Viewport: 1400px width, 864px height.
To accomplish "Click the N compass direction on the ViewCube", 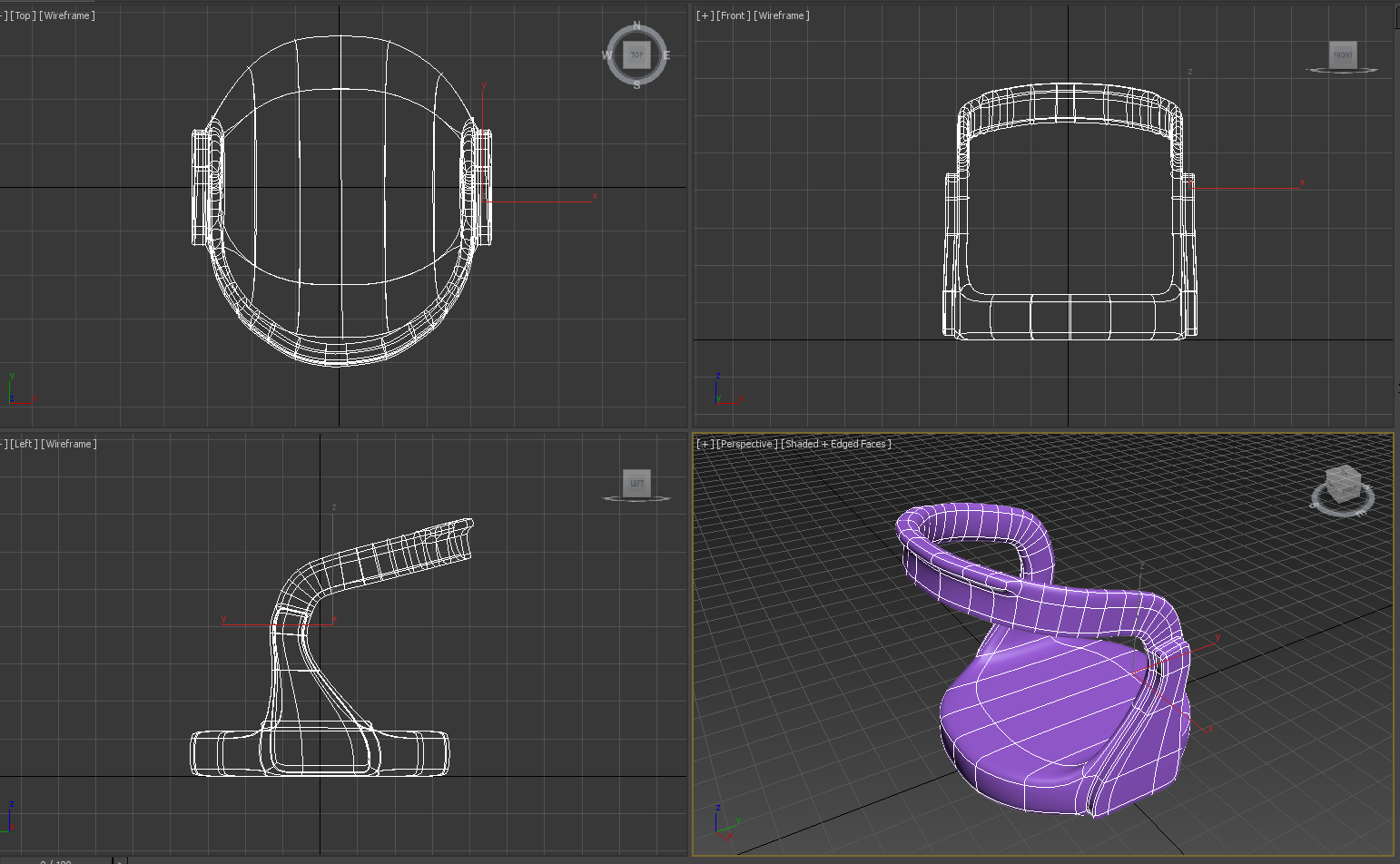I will point(636,25).
